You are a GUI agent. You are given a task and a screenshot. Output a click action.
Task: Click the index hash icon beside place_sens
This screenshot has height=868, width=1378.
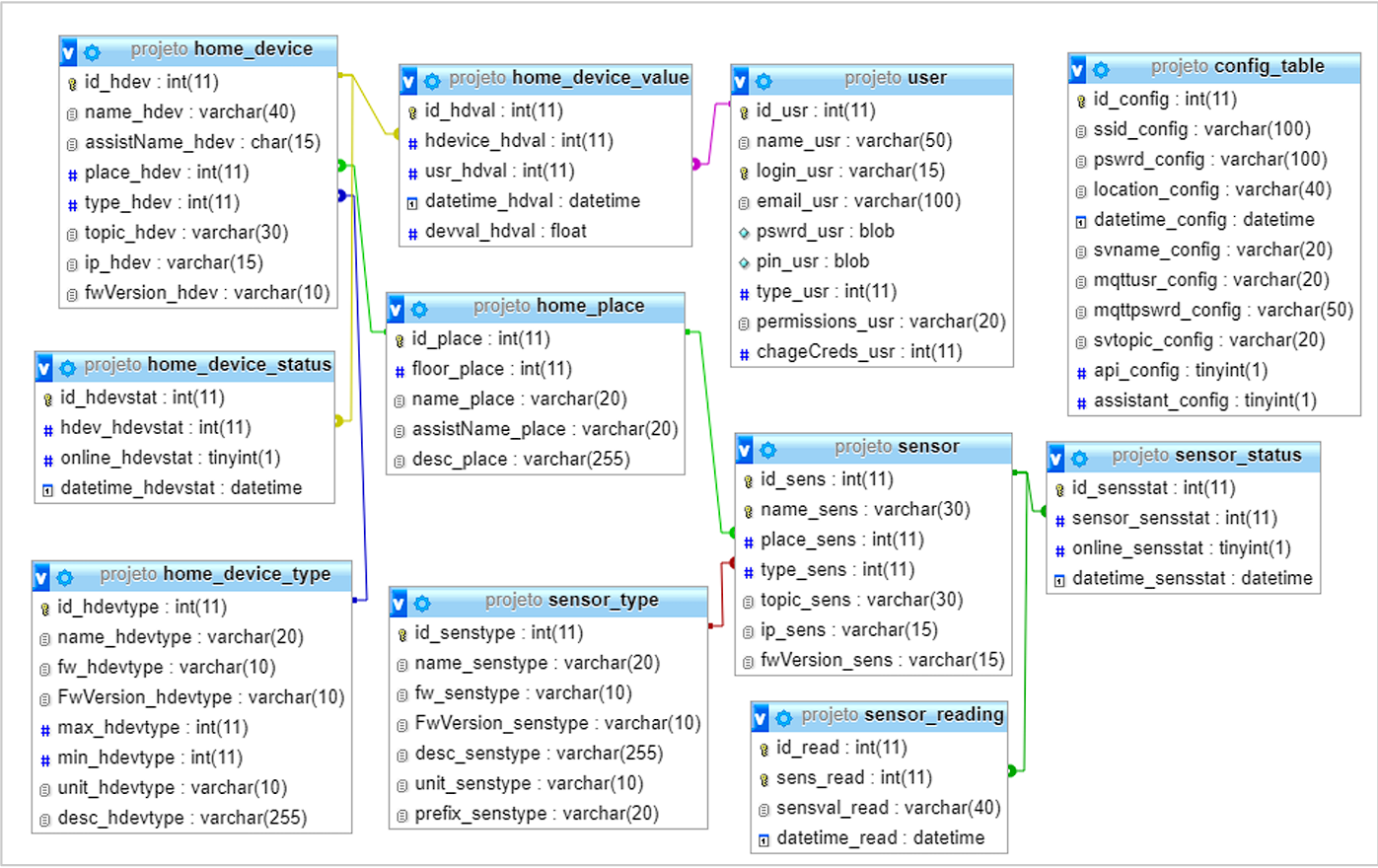click(749, 540)
